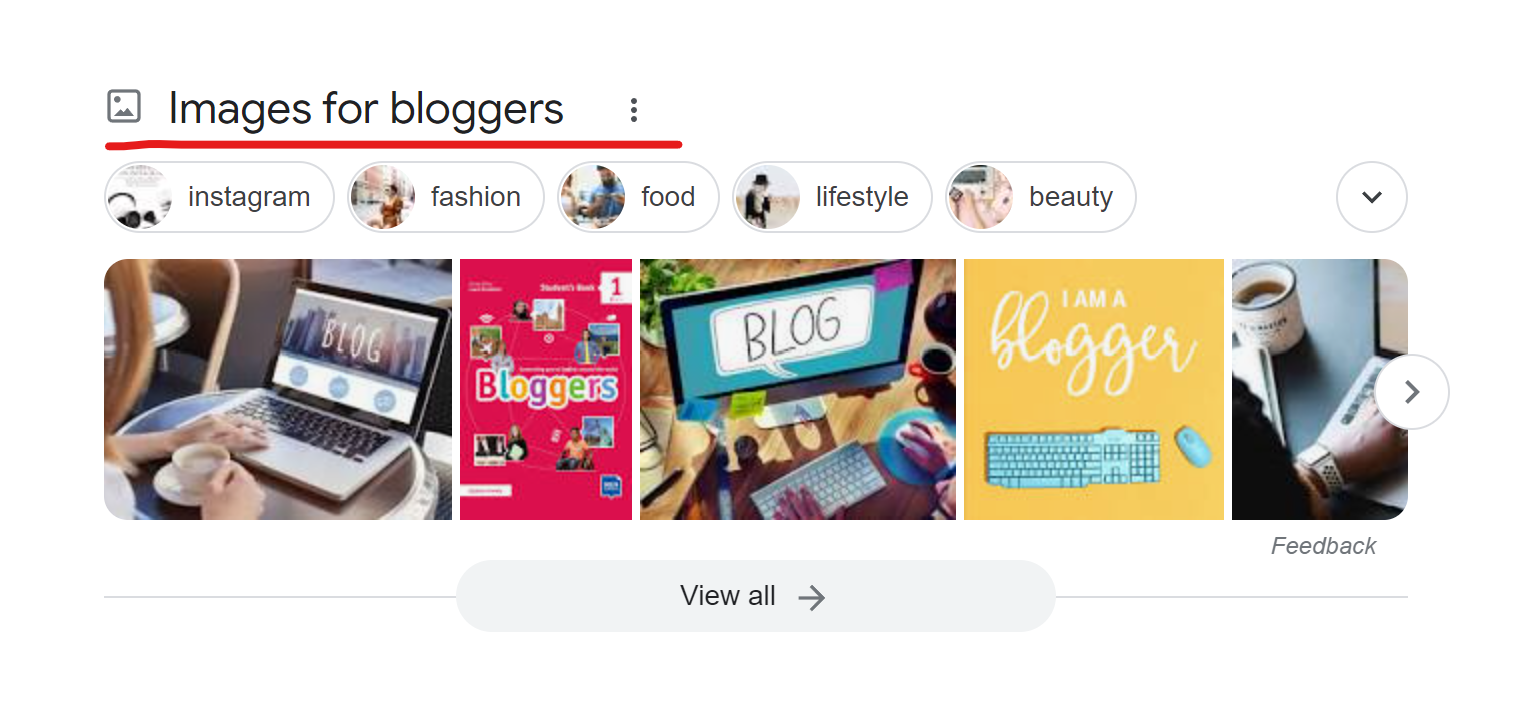Choose the beauty filter chip
Viewport: 1532px width, 704px height.
click(1041, 197)
